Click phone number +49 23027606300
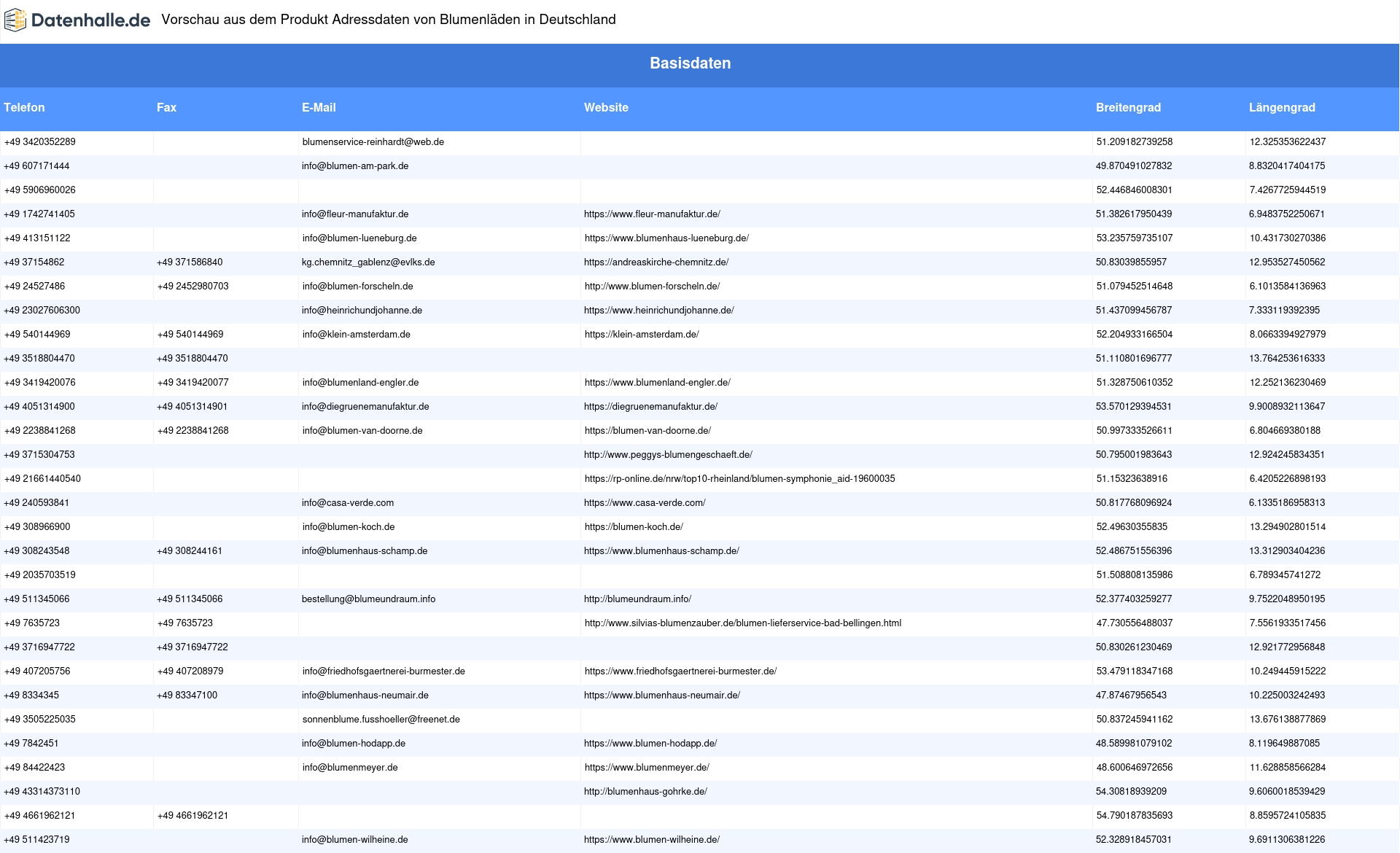This screenshot has width=1400, height=853. 42,311
